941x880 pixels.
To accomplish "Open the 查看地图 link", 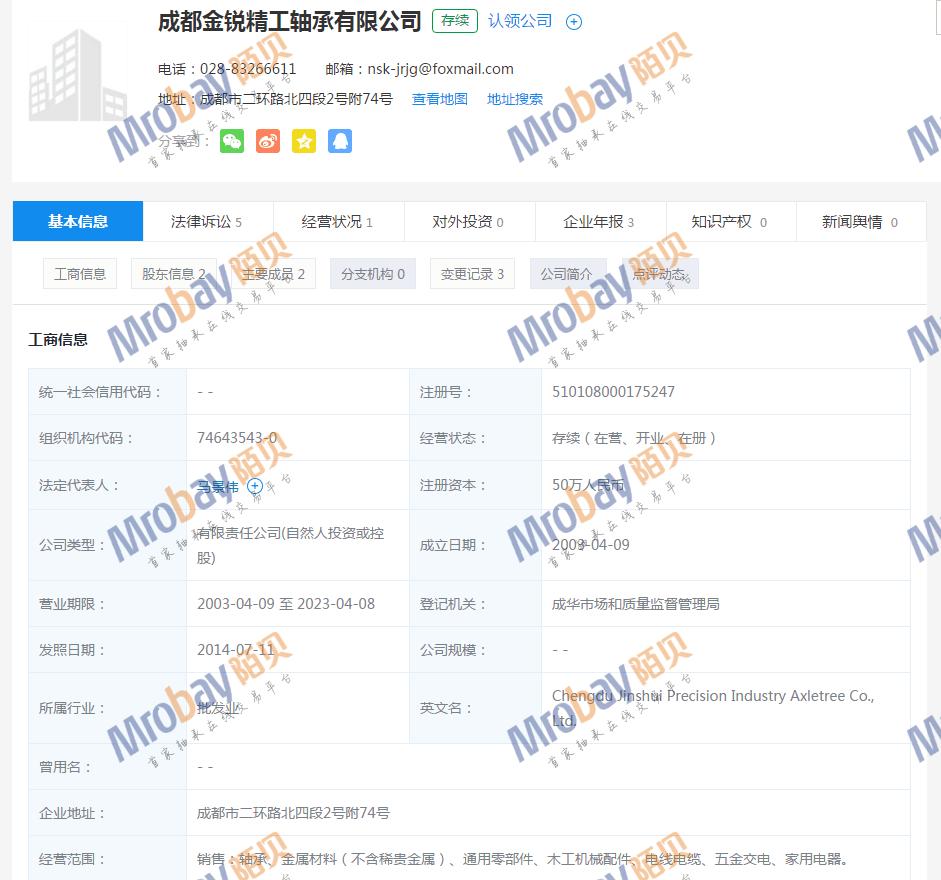I will click(440, 99).
